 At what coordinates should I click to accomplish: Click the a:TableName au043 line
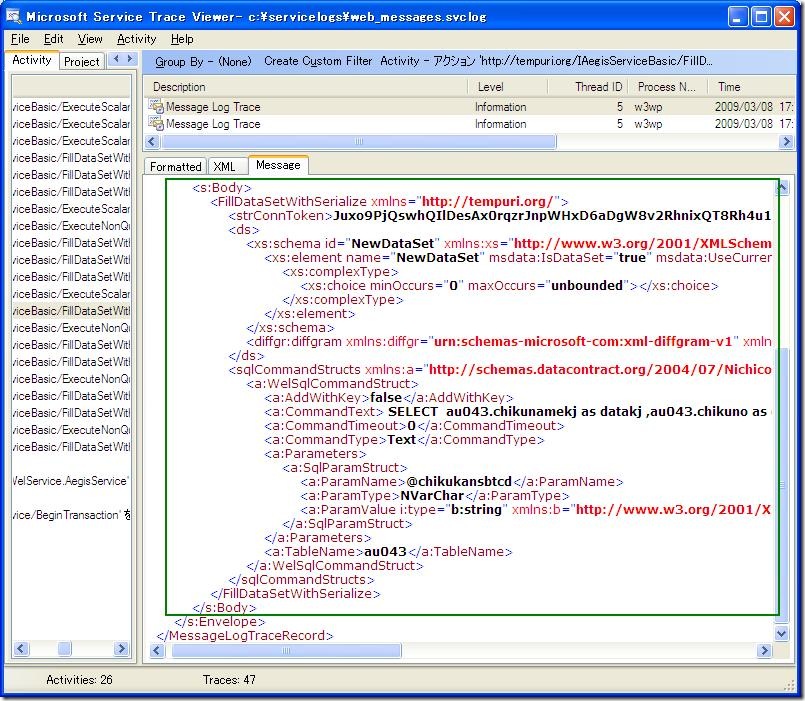[x=388, y=552]
